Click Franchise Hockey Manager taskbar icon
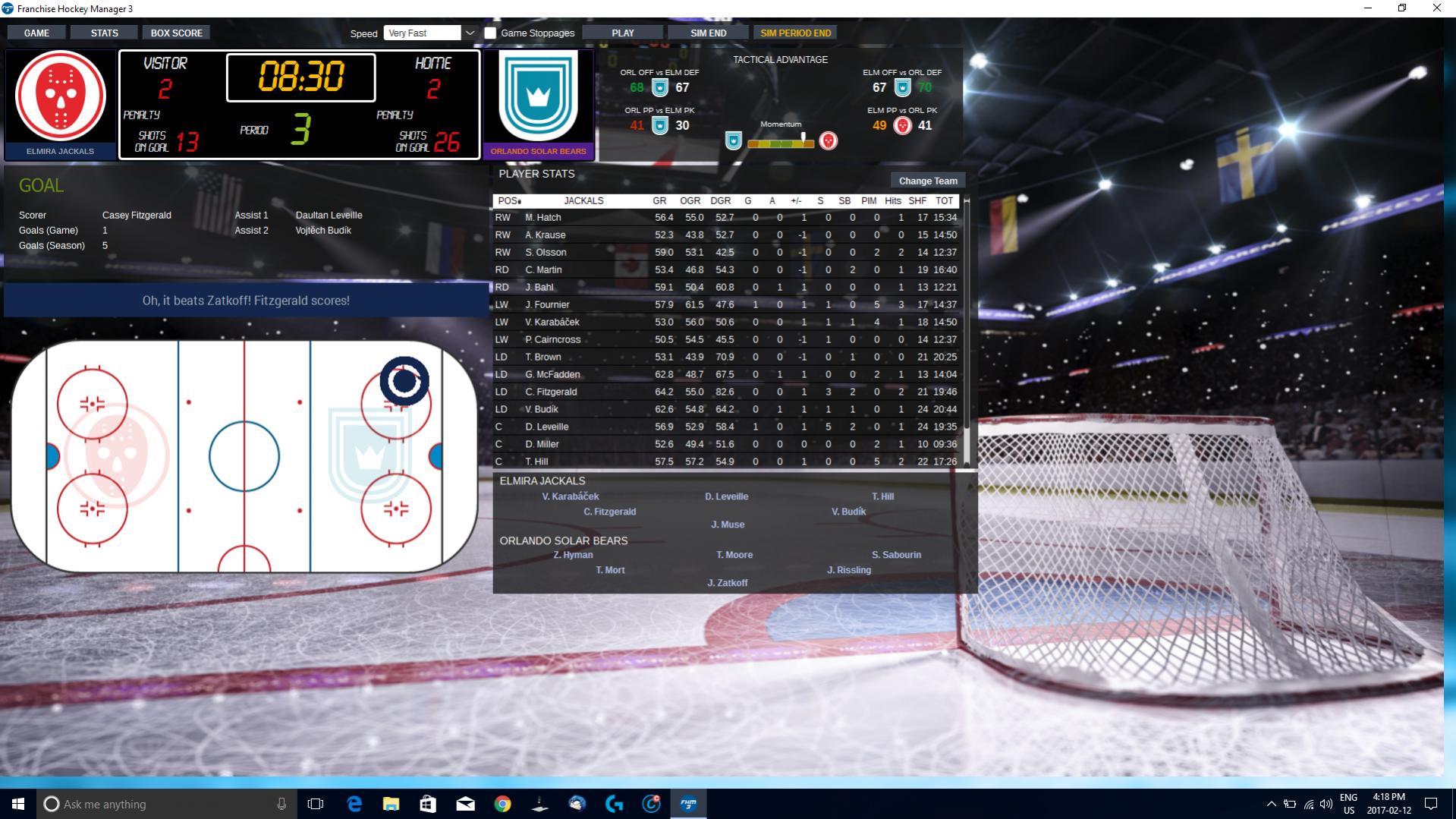1456x819 pixels. 688,804
